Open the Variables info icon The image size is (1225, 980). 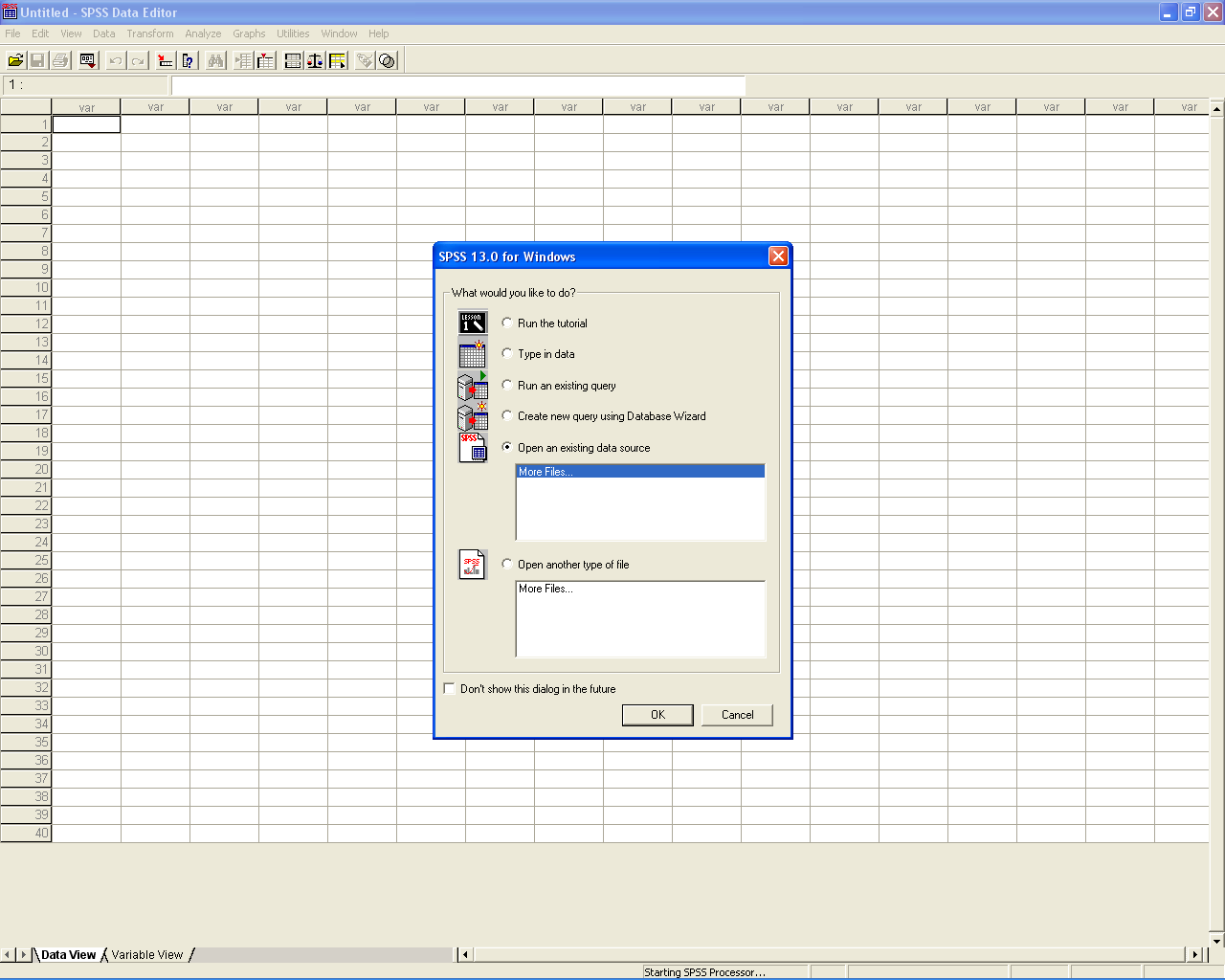(x=189, y=60)
